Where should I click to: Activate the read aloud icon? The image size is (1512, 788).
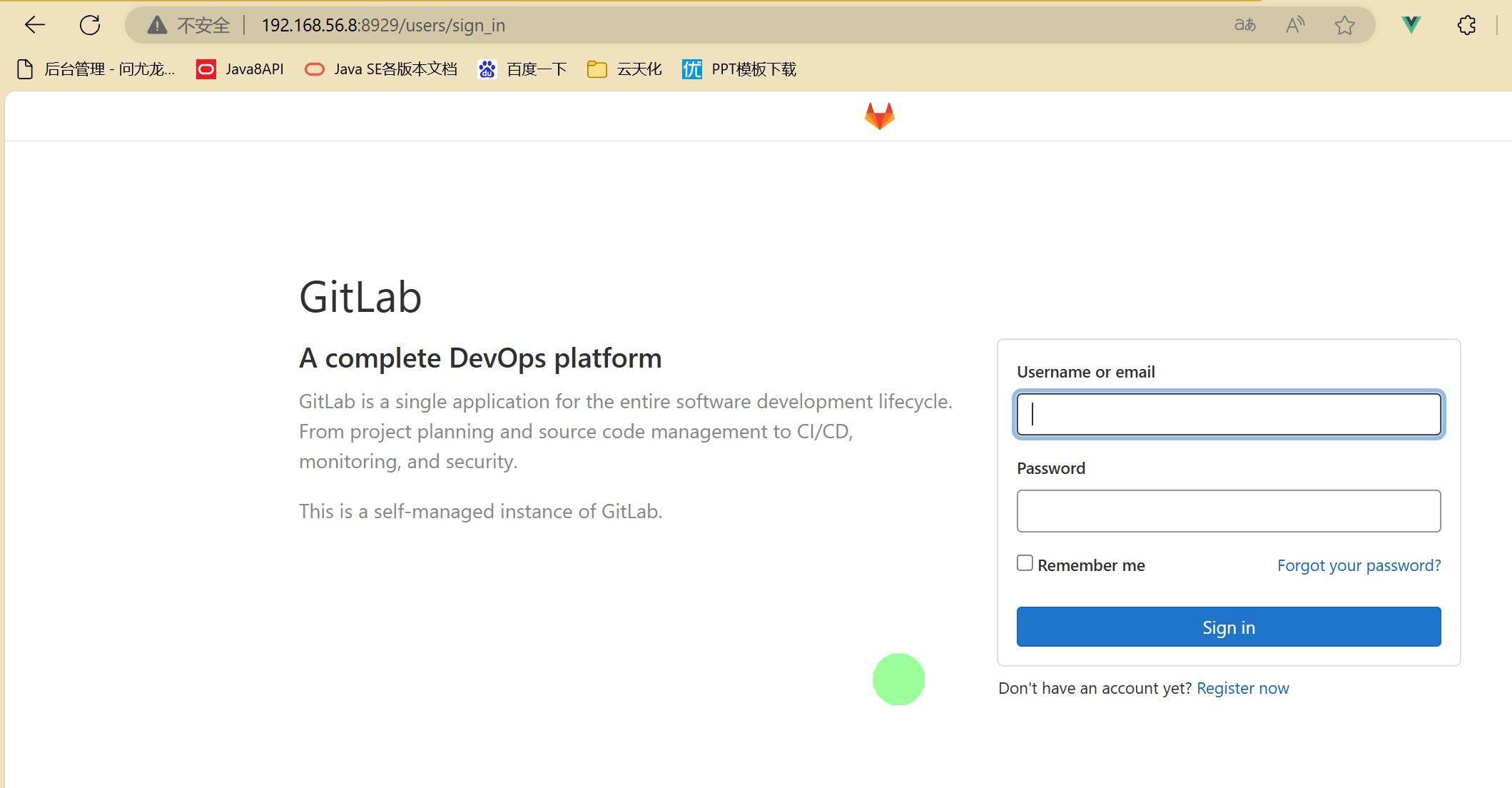tap(1294, 26)
